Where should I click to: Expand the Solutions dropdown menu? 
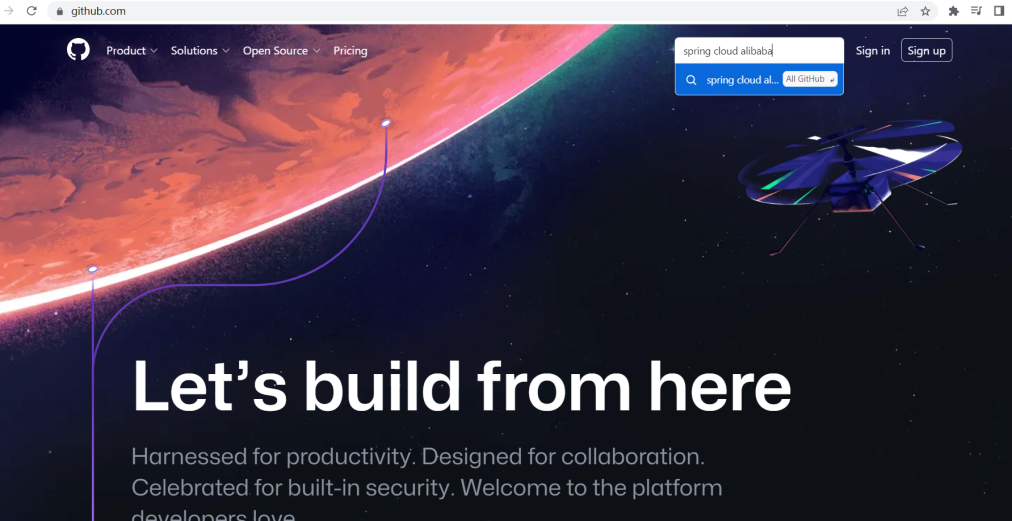(x=199, y=50)
